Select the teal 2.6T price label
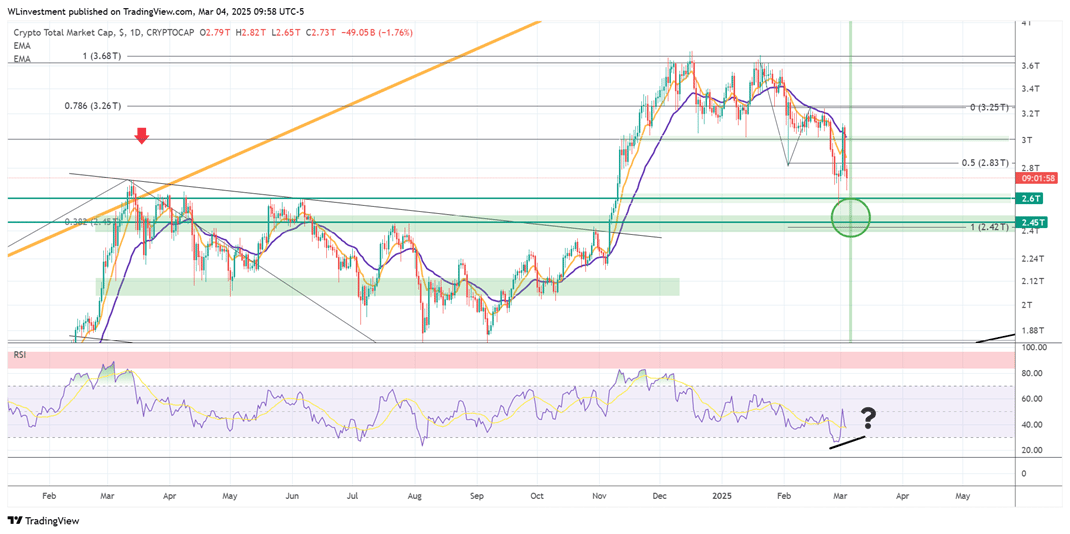The width and height of the screenshot is (1070, 534). pyautogui.click(x=1031, y=198)
